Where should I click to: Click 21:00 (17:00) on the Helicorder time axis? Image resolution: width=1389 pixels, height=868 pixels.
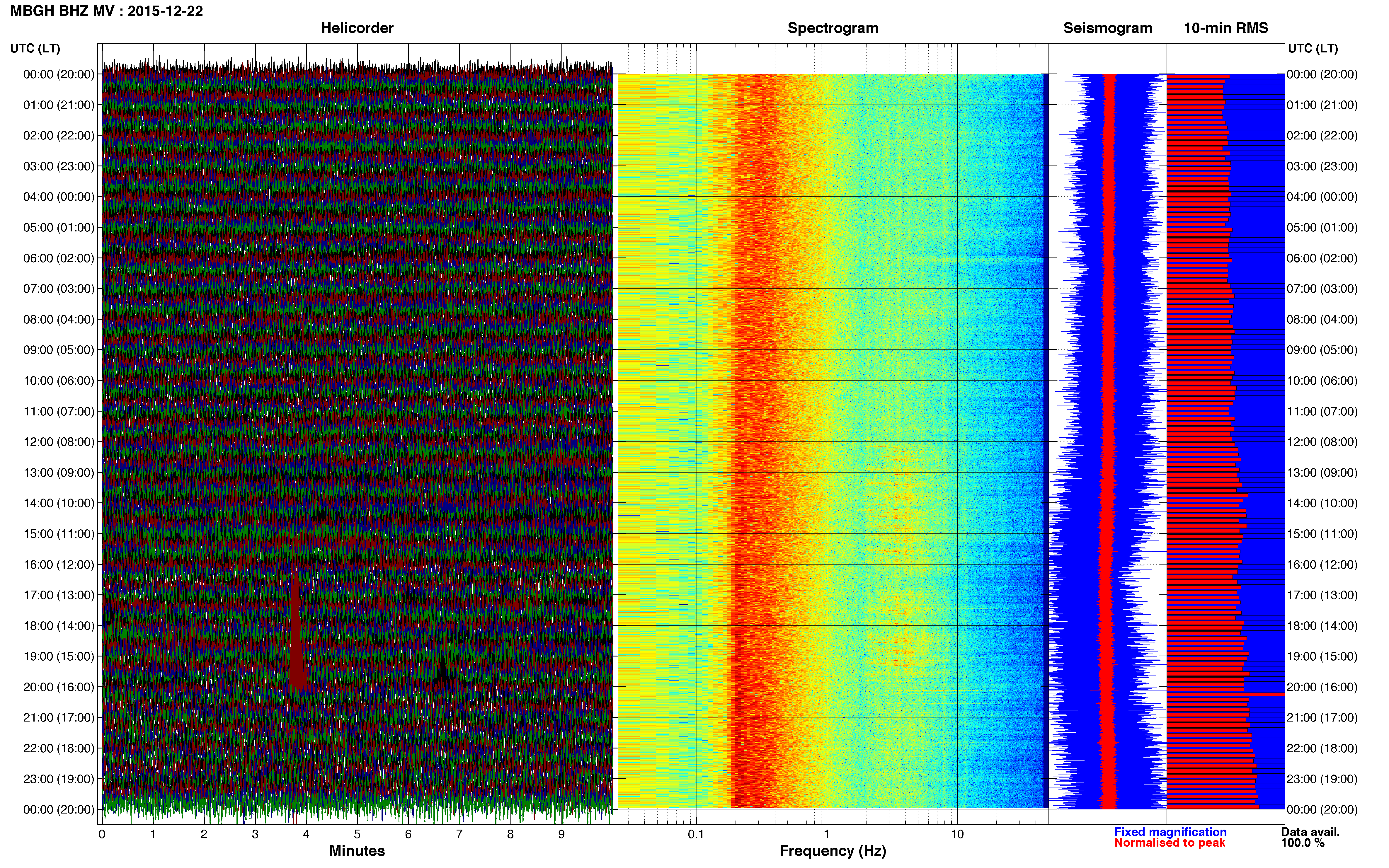59,718
